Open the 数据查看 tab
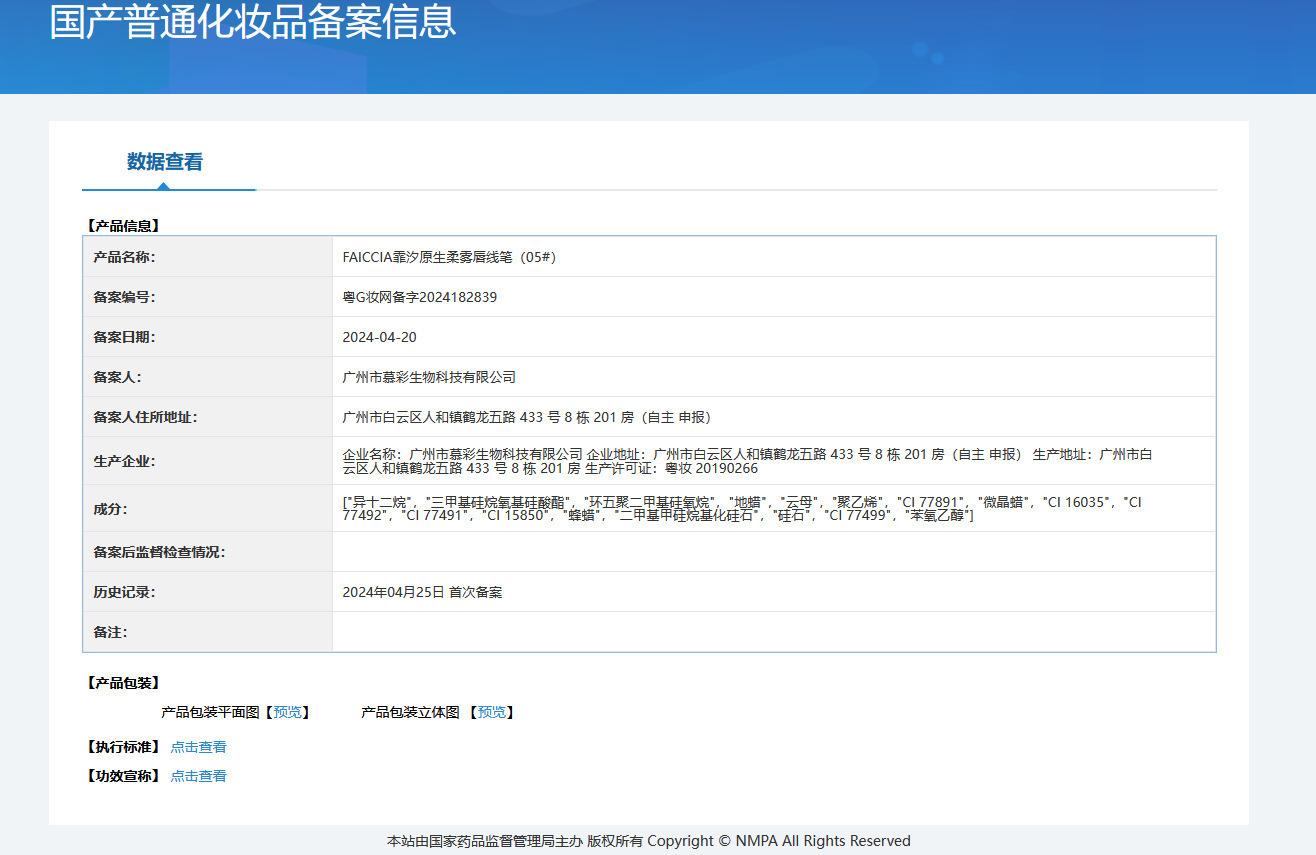The width and height of the screenshot is (1316, 855). pyautogui.click(x=165, y=162)
